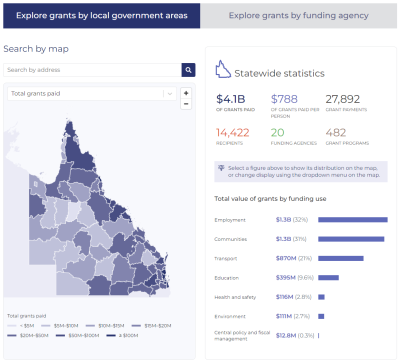The height and width of the screenshot is (363, 400).
Task: Focus the Search by address field
Action: (x=92, y=70)
